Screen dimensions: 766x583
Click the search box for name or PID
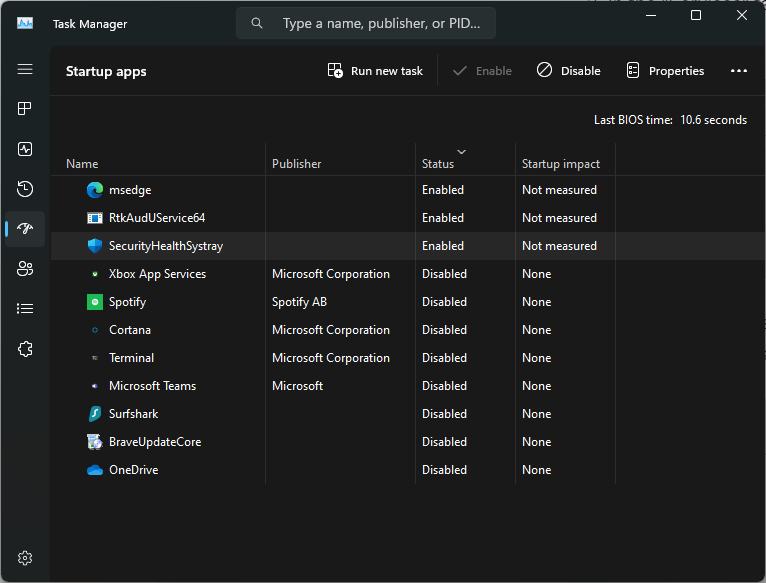366,23
